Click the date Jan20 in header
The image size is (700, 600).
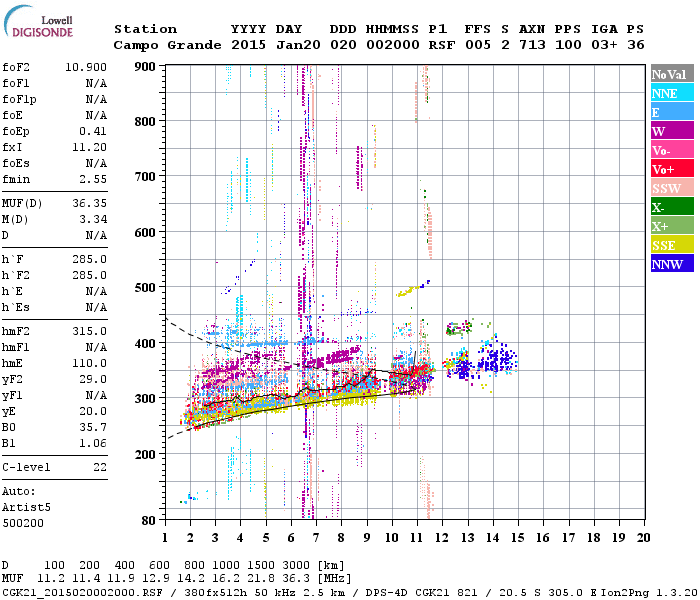click(x=298, y=45)
